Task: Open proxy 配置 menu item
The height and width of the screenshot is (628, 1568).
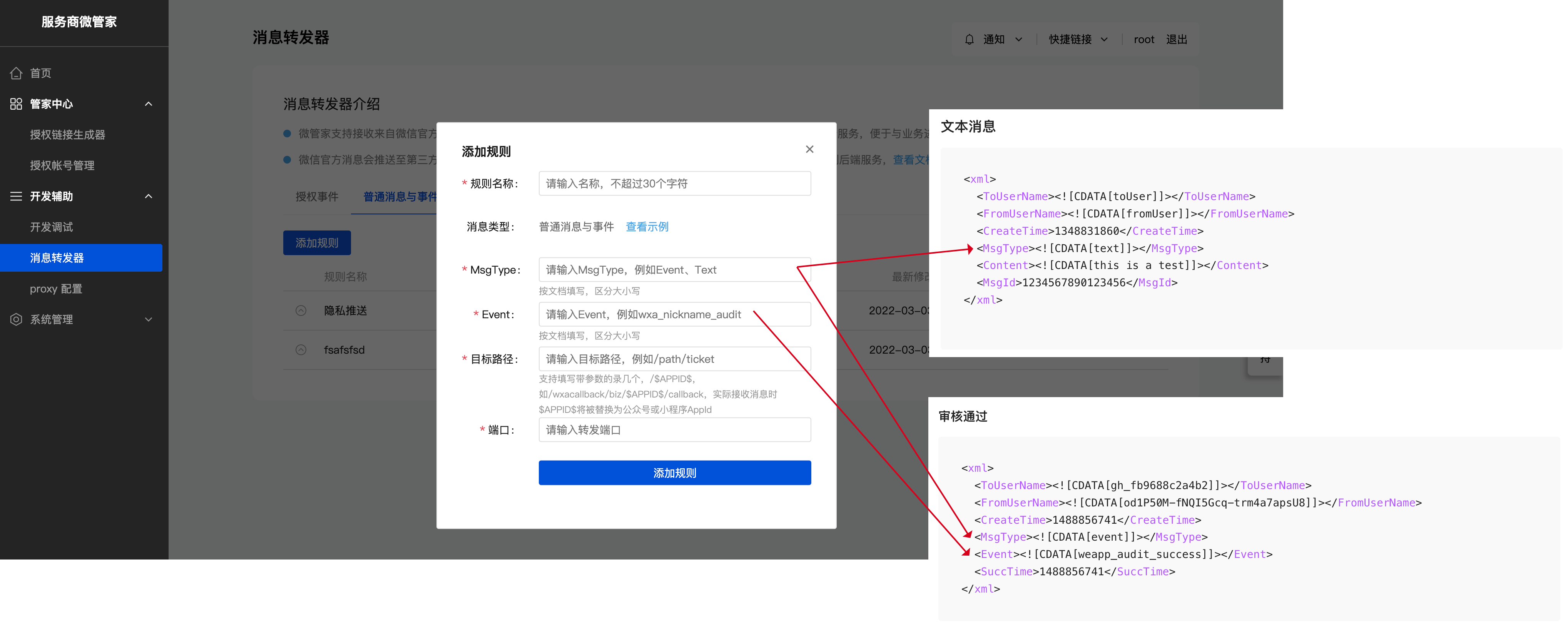Action: [56, 289]
